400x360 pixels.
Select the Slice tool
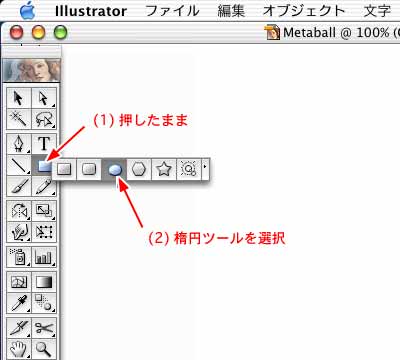(19, 328)
